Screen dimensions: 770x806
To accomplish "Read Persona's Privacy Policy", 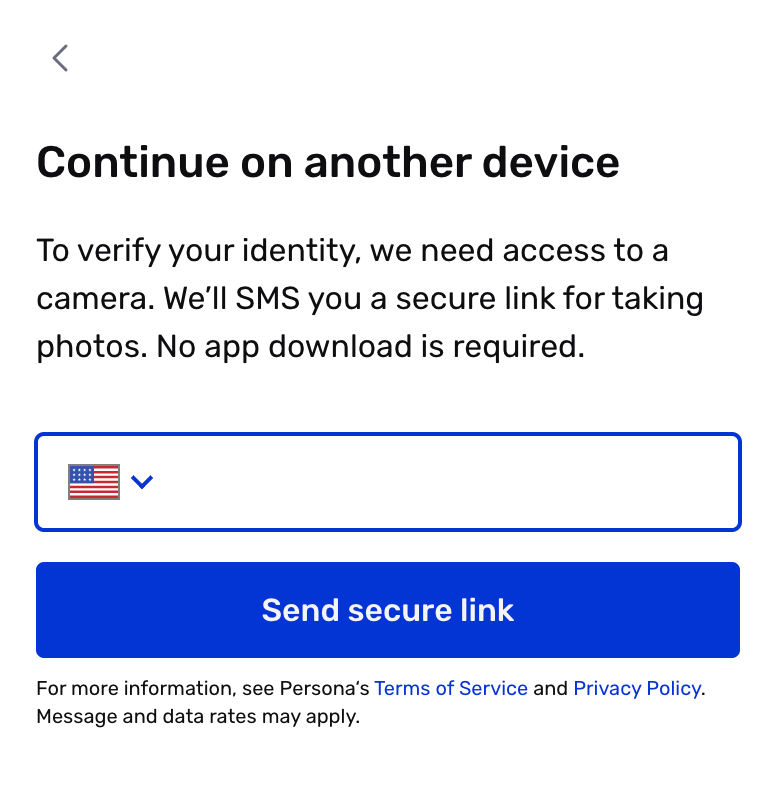I will (637, 688).
